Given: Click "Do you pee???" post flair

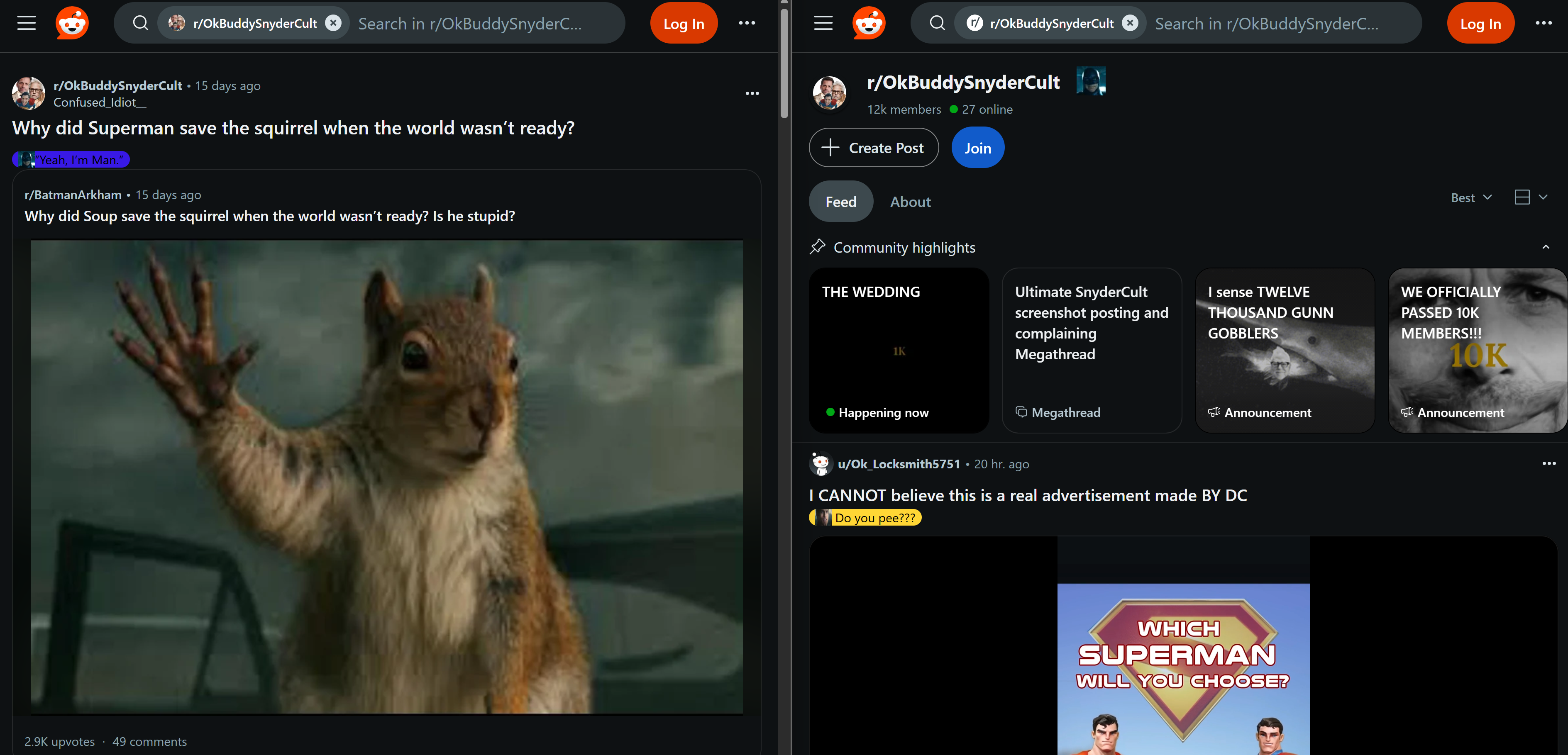Looking at the screenshot, I should click(x=865, y=518).
